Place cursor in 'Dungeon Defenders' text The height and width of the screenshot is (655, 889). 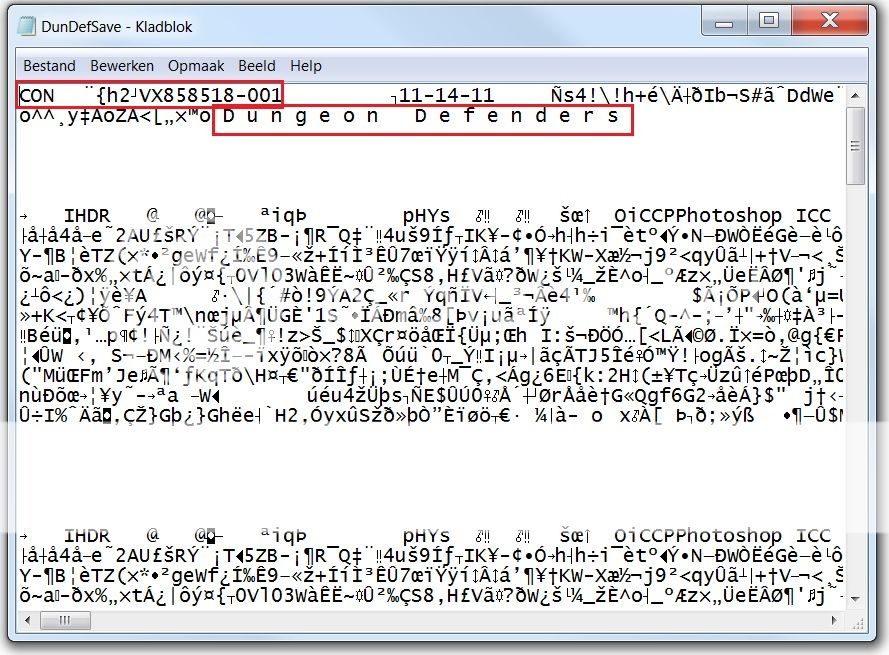tap(421, 116)
